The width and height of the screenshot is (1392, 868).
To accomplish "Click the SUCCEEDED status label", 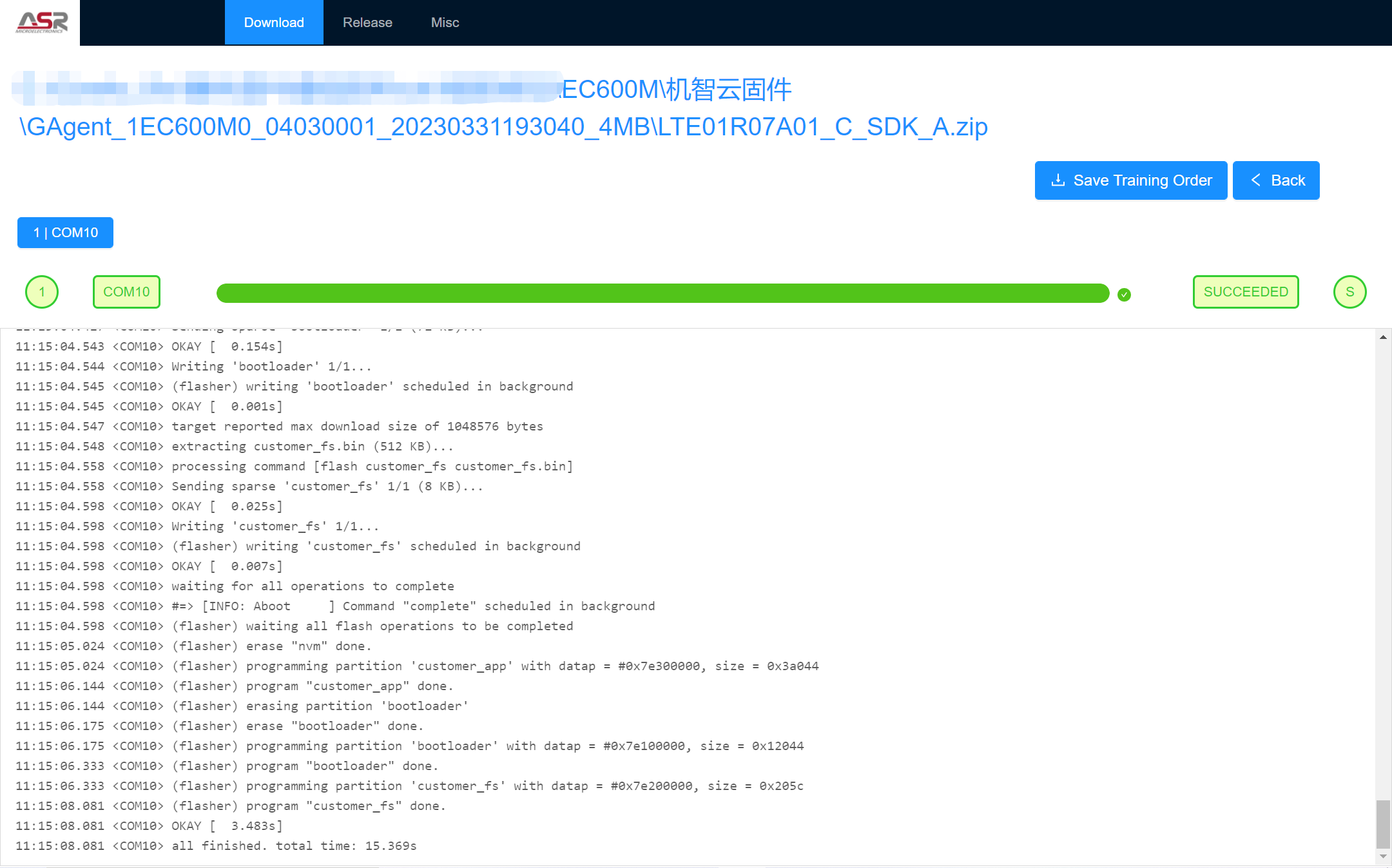I will 1245,292.
